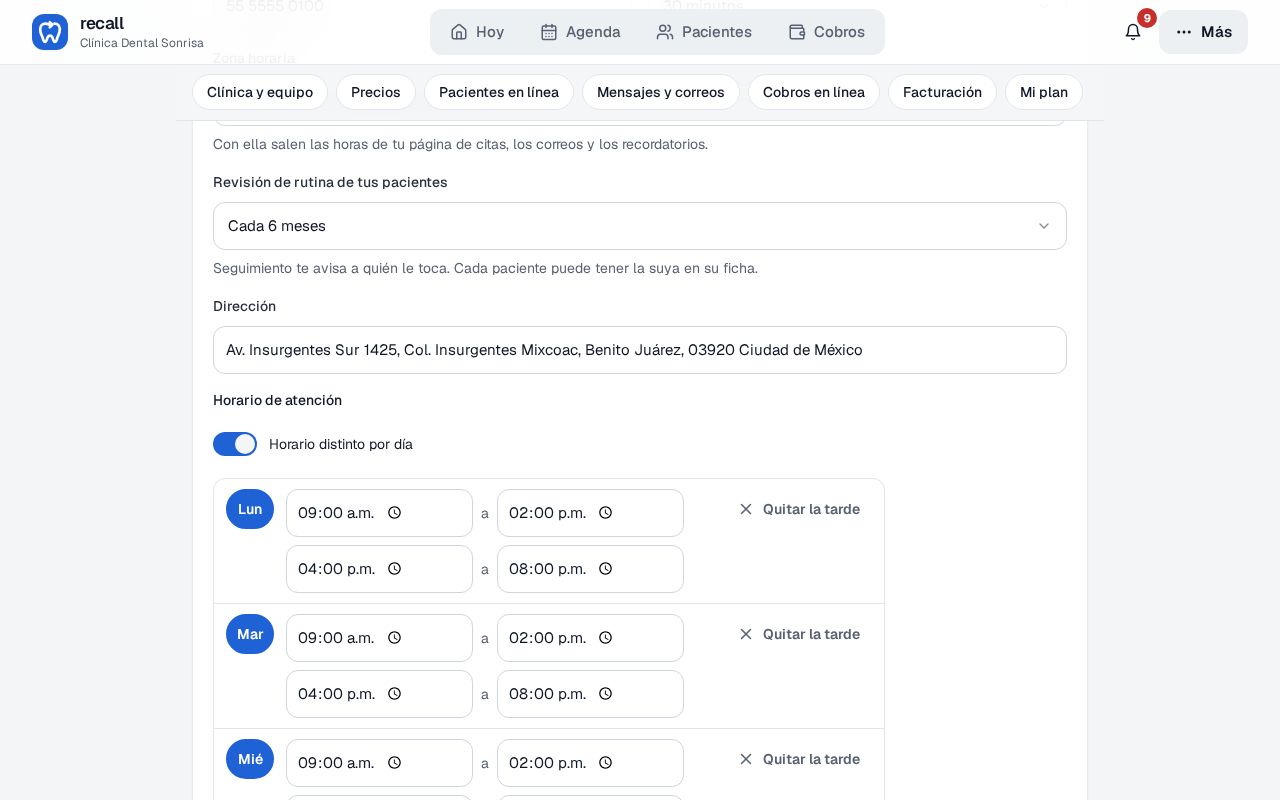Image resolution: width=1280 pixels, height=800 pixels.
Task: Click Mié morning start time 09:00 a.m.
Action: pos(379,763)
